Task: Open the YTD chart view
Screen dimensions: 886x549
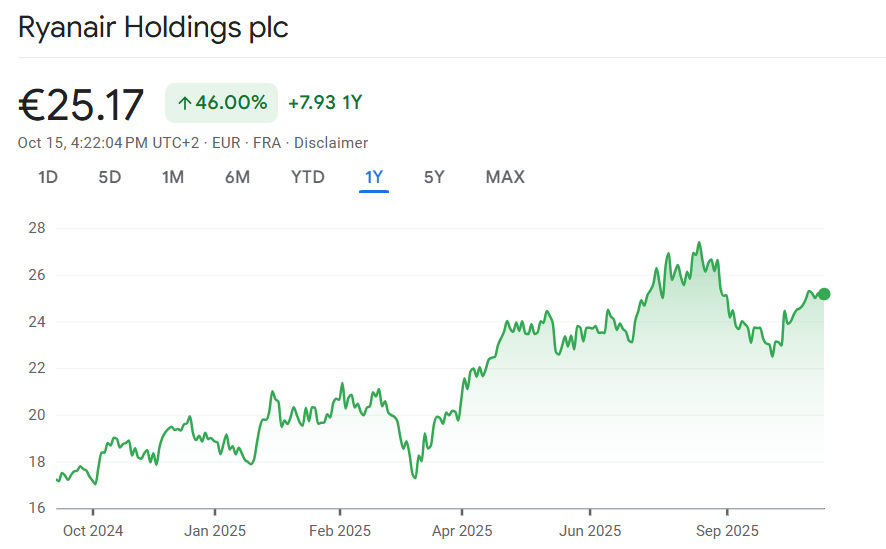Action: 308,178
